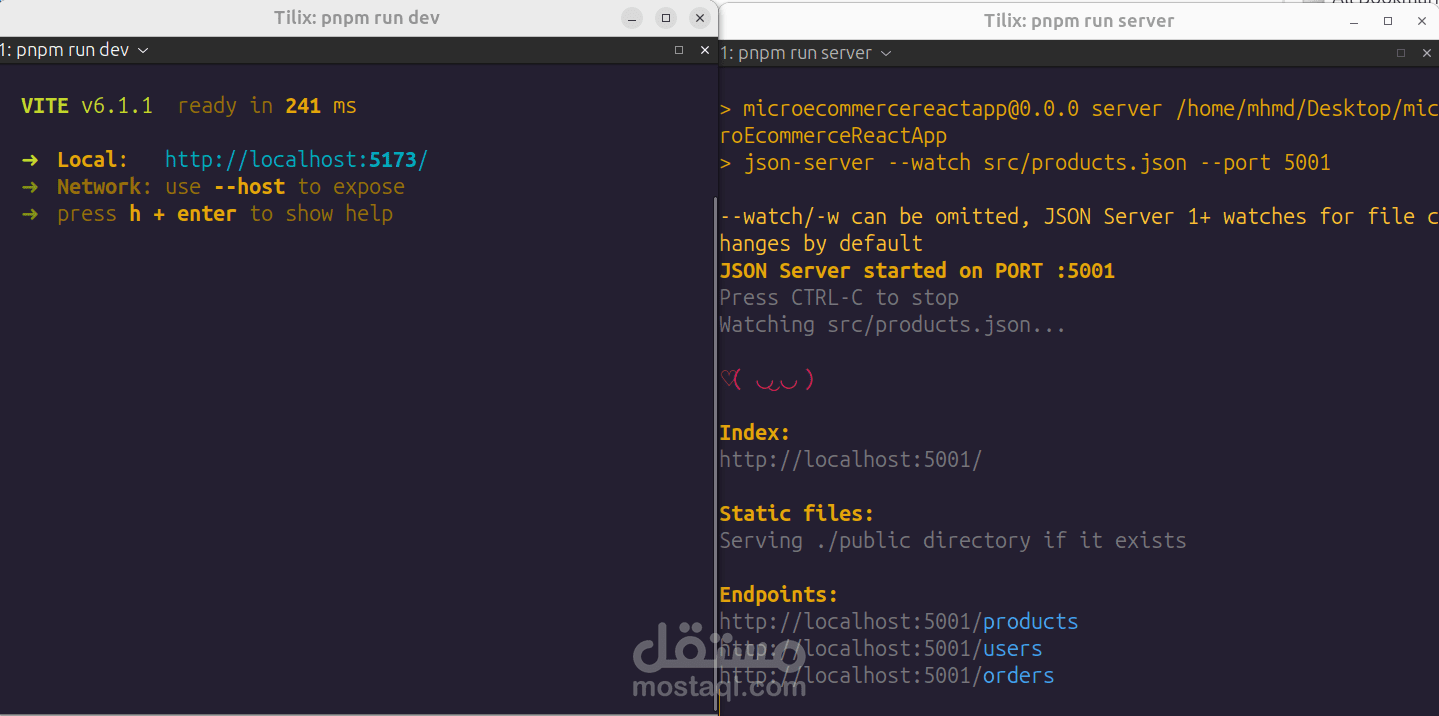Viewport: 1439px width, 716px height.
Task: Close the 'pnpm run dev' terminal pane
Action: click(705, 50)
